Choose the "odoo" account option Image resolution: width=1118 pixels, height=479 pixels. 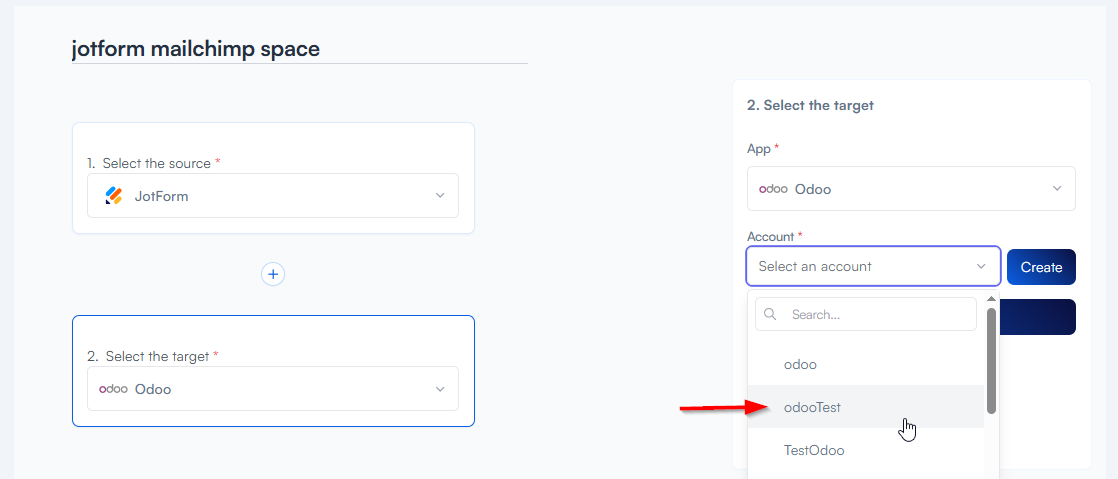800,364
